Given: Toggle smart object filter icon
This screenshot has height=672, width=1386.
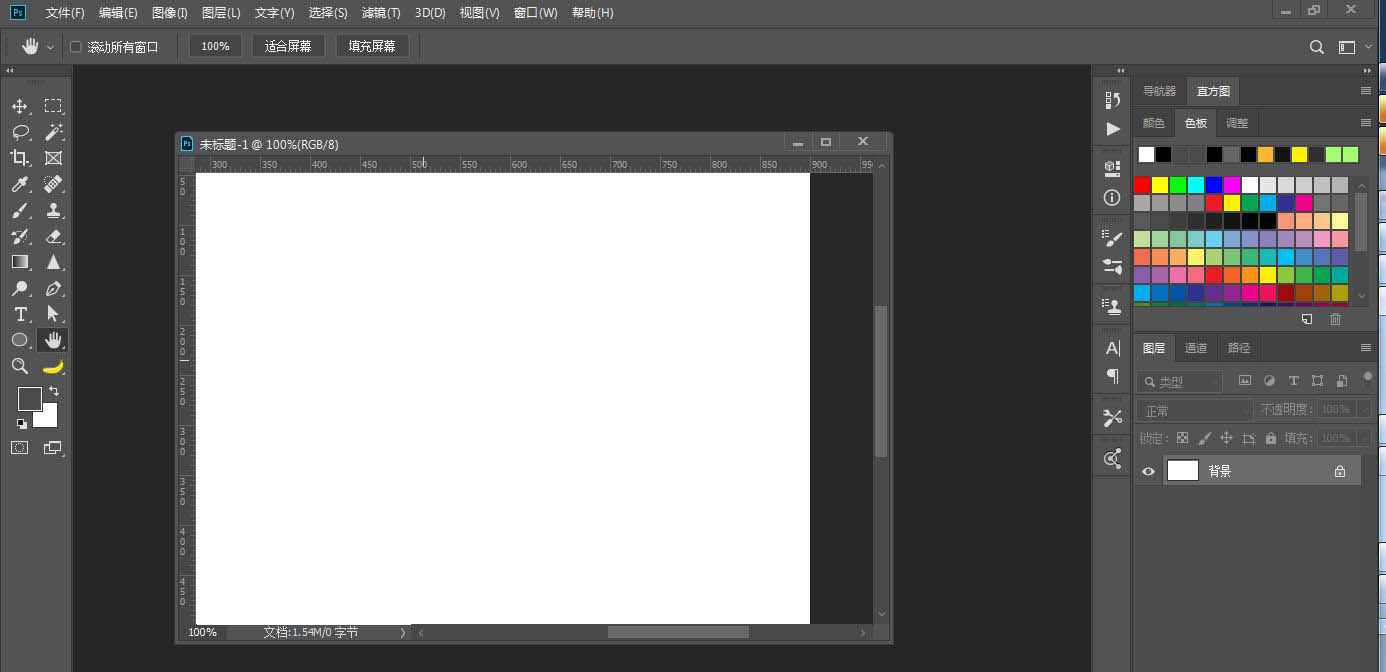Looking at the screenshot, I should (1341, 381).
